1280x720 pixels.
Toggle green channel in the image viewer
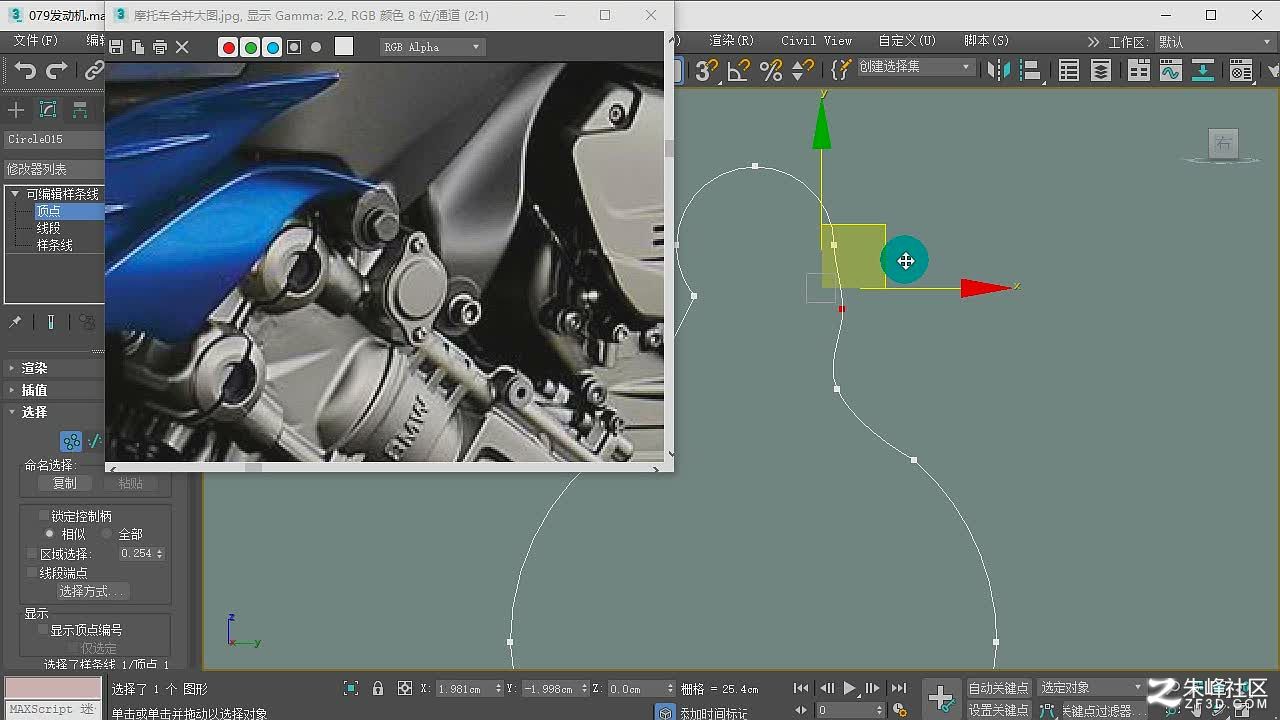[x=250, y=47]
